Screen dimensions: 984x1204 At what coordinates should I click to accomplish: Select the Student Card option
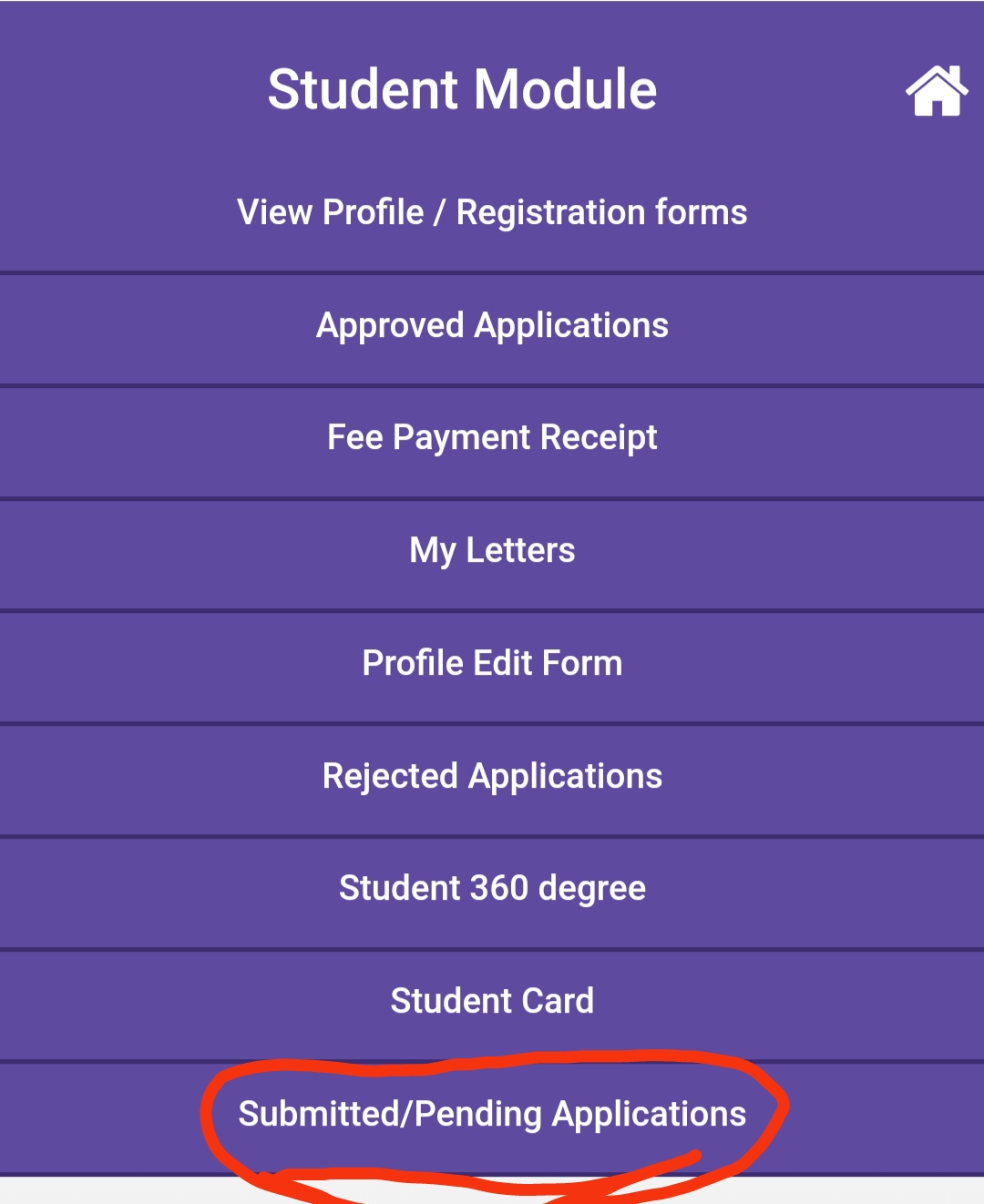click(492, 1001)
